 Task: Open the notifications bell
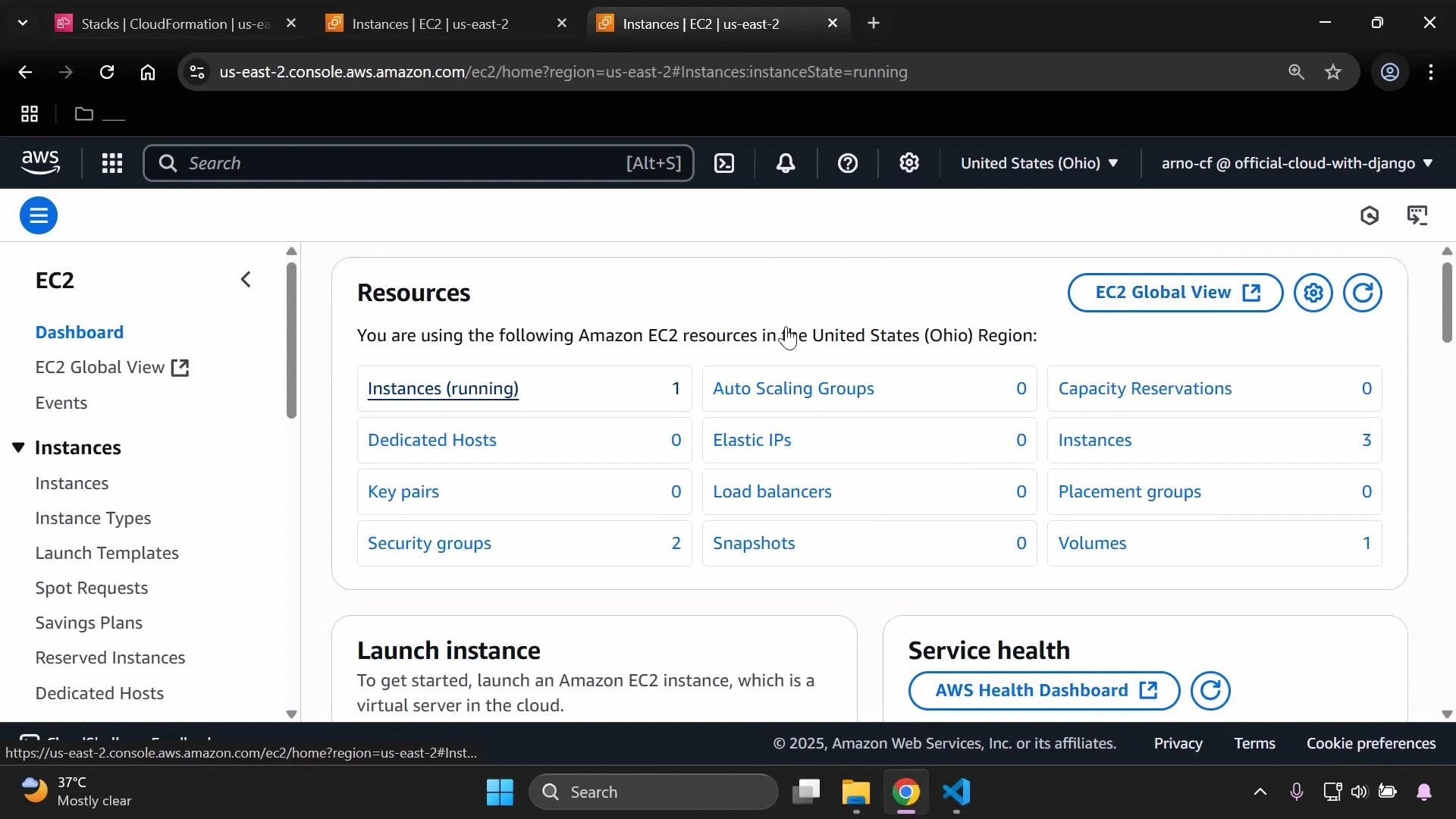point(786,163)
